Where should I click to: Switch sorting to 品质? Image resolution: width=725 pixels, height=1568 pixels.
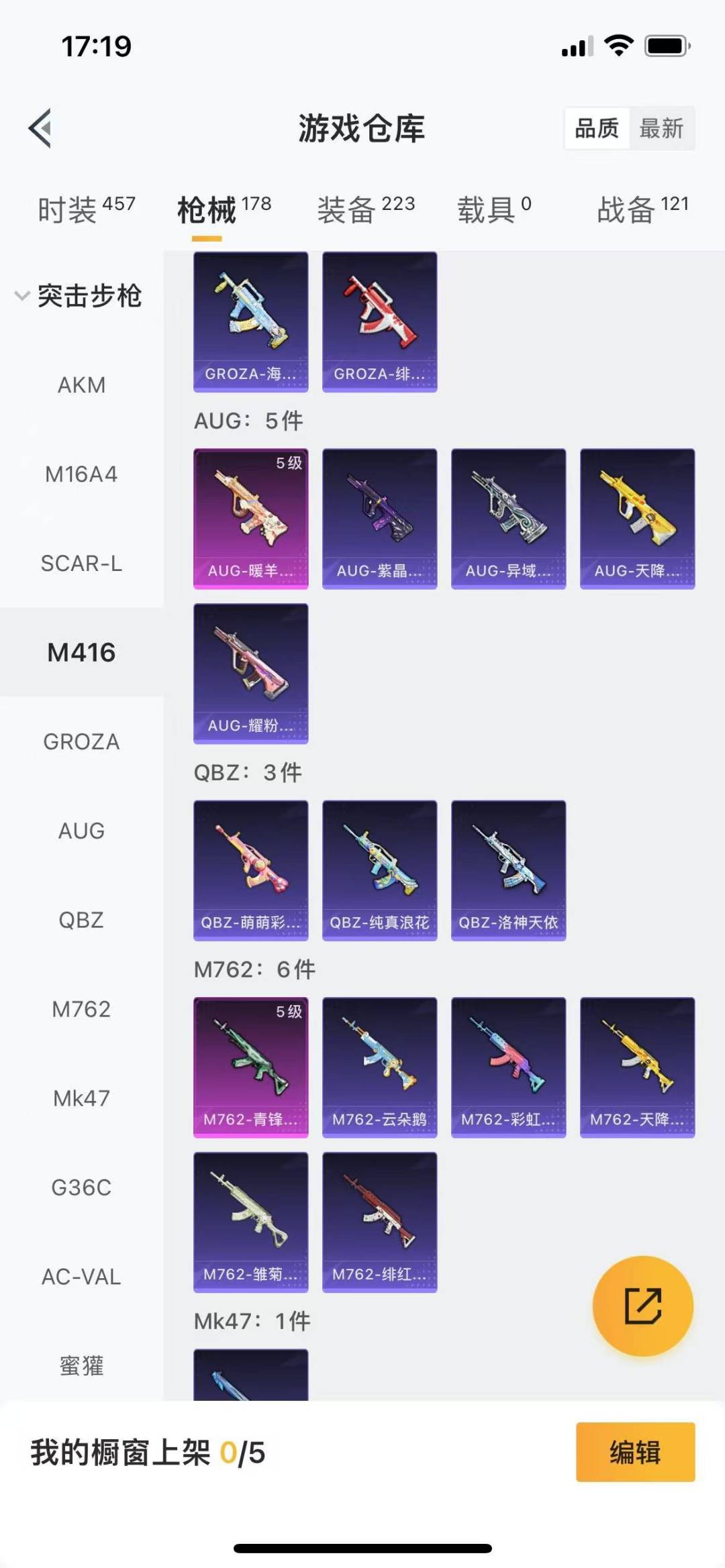click(597, 127)
